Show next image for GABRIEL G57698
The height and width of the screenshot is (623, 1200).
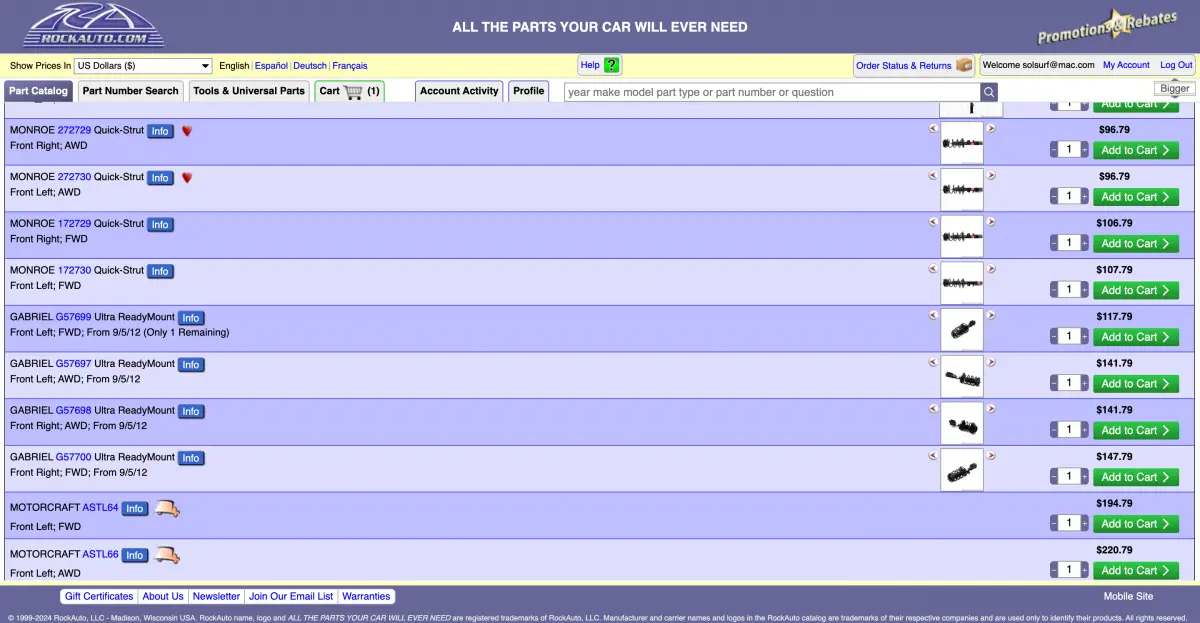[x=991, y=408]
